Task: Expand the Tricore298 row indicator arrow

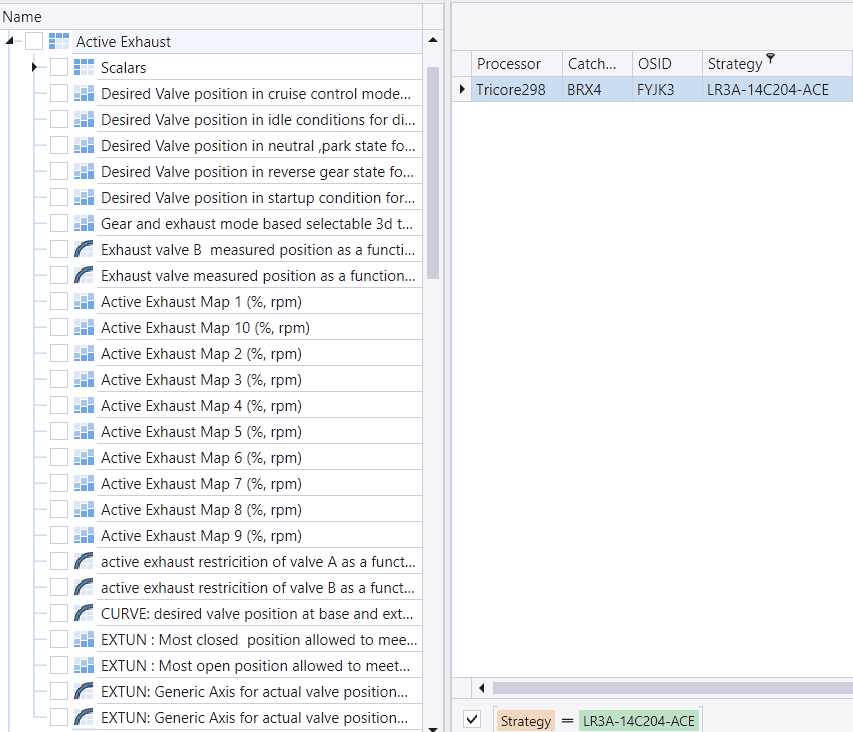Action: click(x=462, y=89)
